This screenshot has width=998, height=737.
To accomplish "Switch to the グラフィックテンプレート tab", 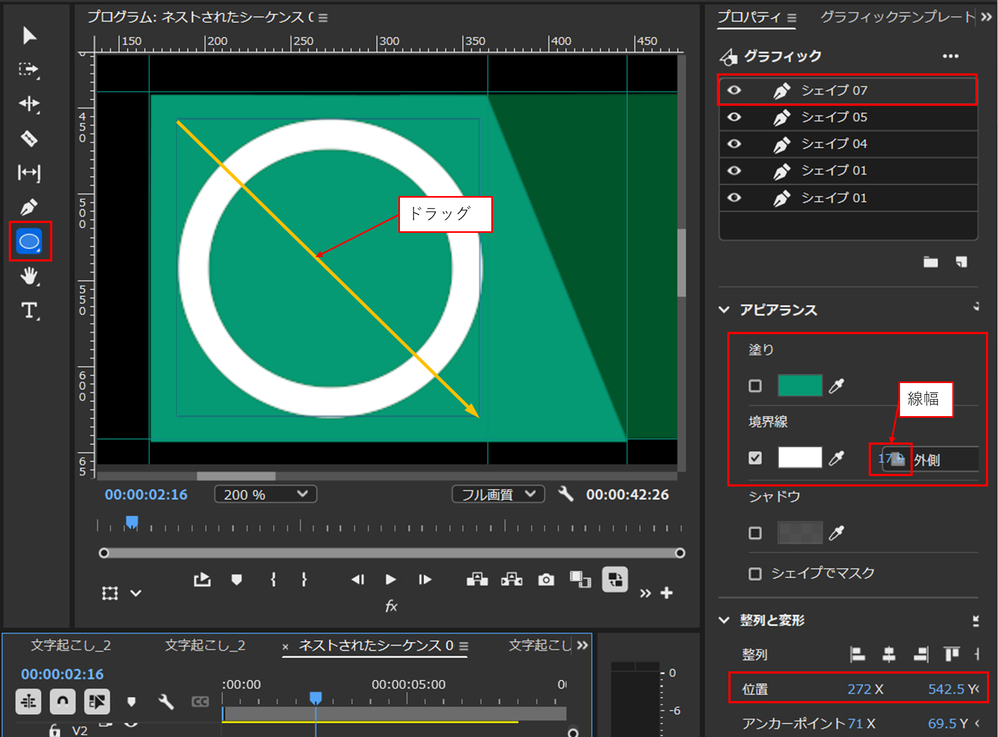I will (x=896, y=17).
